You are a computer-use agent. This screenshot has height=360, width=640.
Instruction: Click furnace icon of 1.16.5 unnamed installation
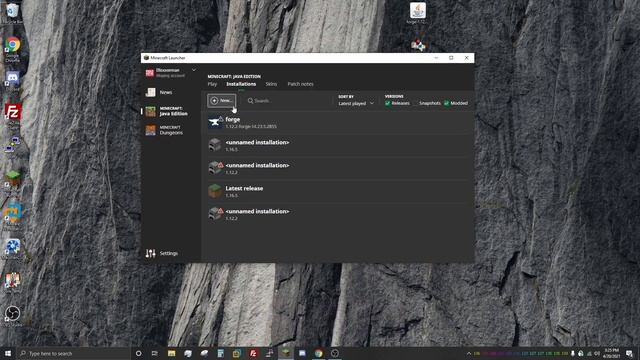[215, 145]
